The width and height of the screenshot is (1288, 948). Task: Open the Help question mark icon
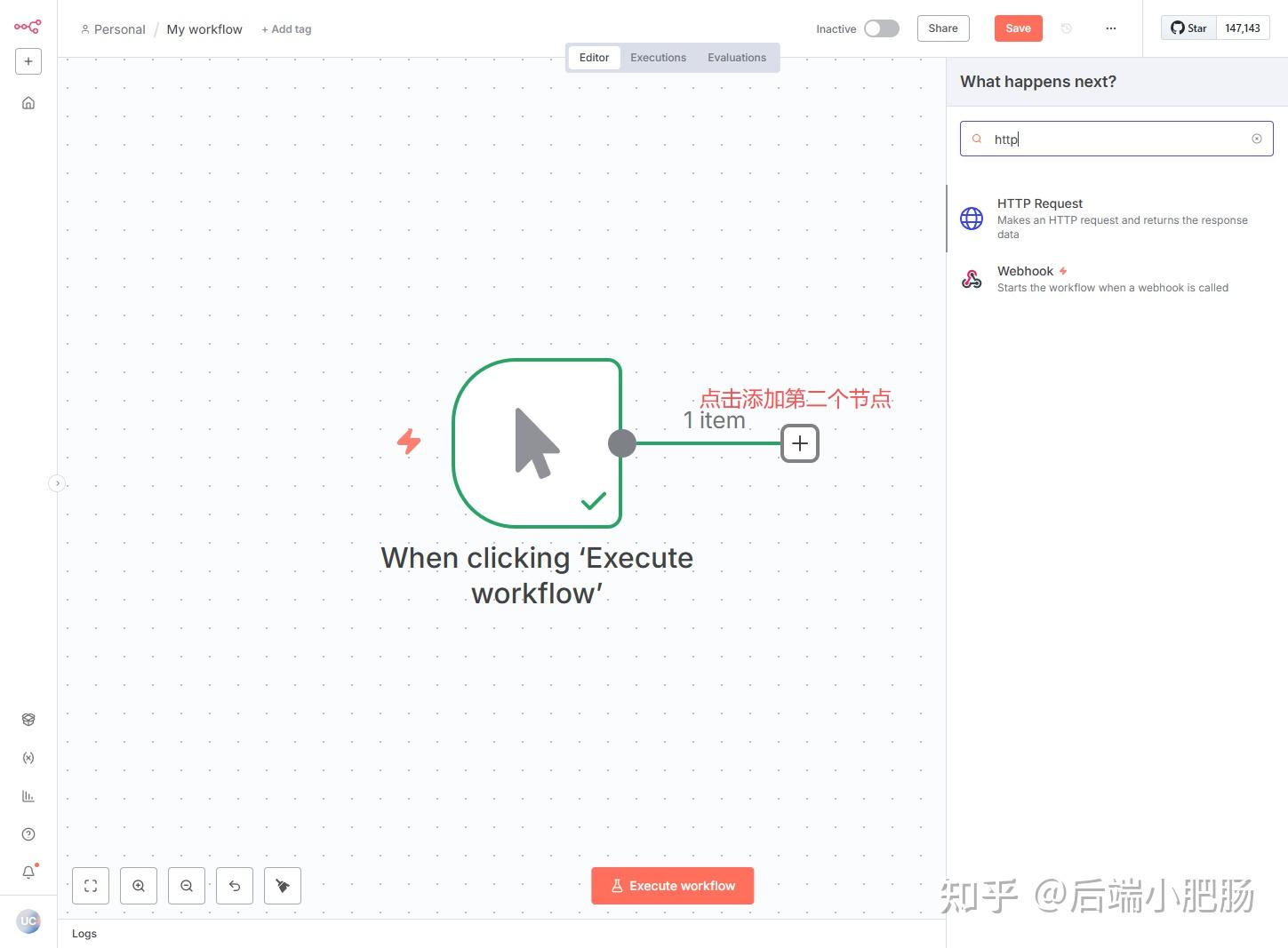pyautogui.click(x=28, y=834)
